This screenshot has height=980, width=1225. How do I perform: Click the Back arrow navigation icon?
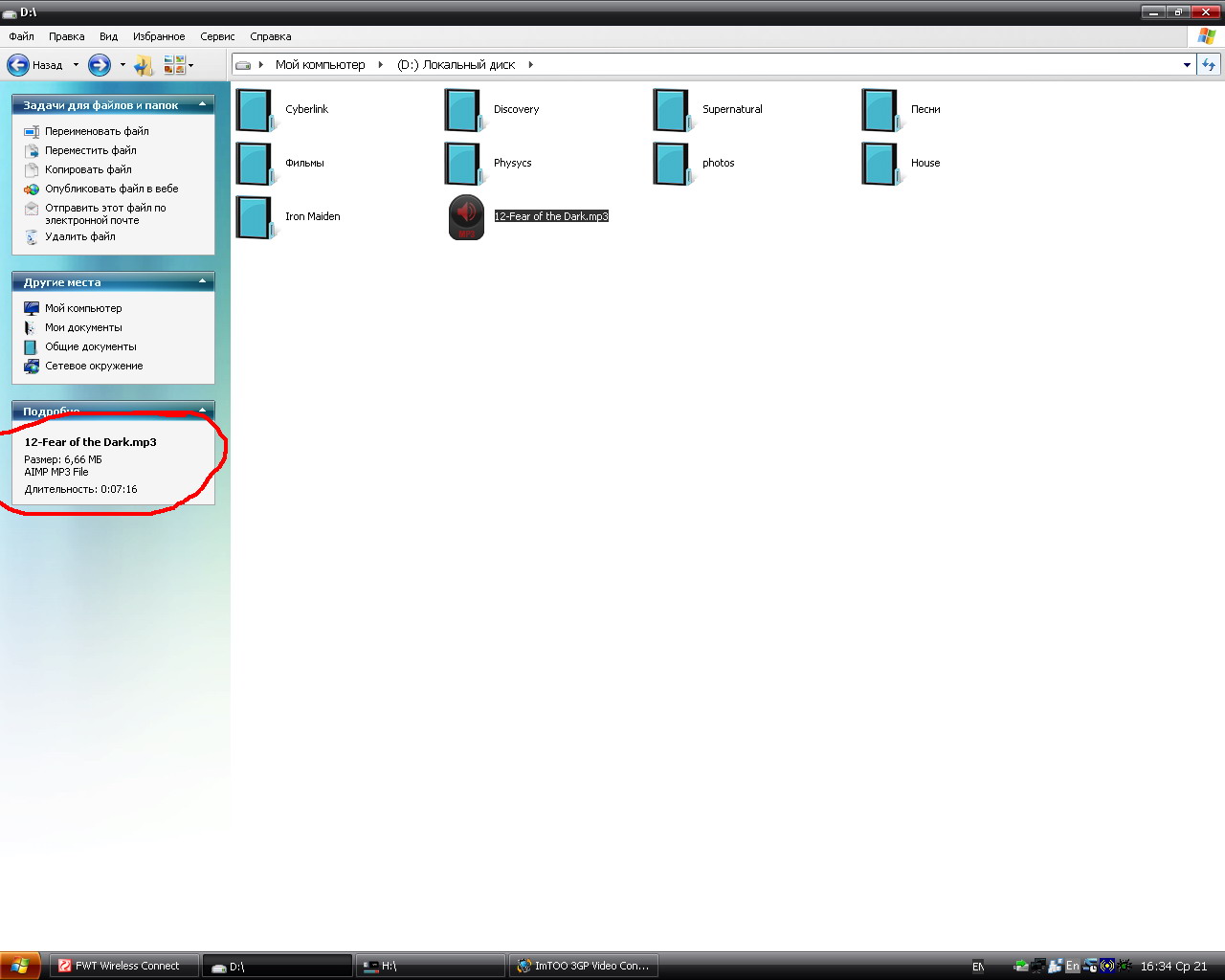(18, 65)
